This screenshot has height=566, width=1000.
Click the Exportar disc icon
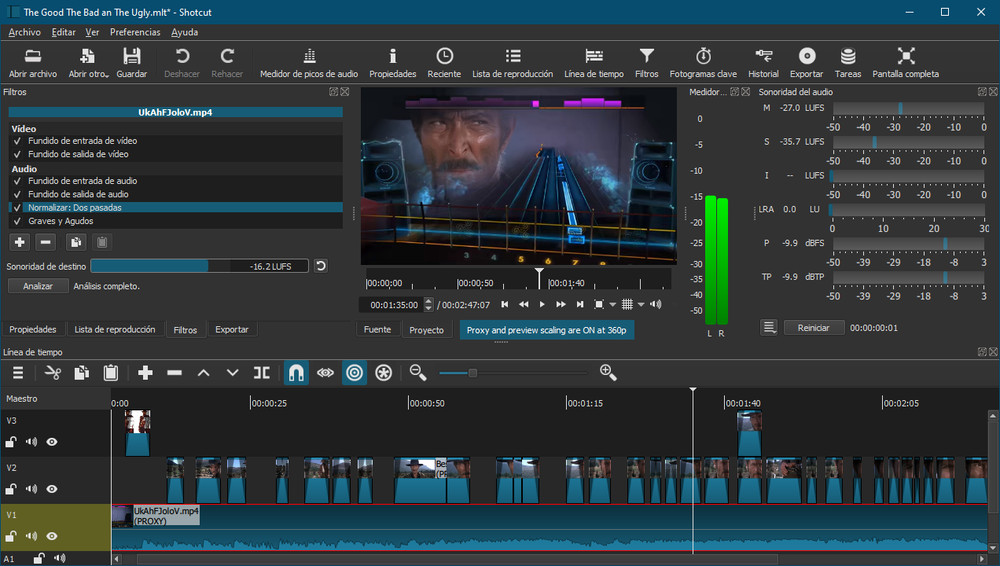(x=807, y=63)
